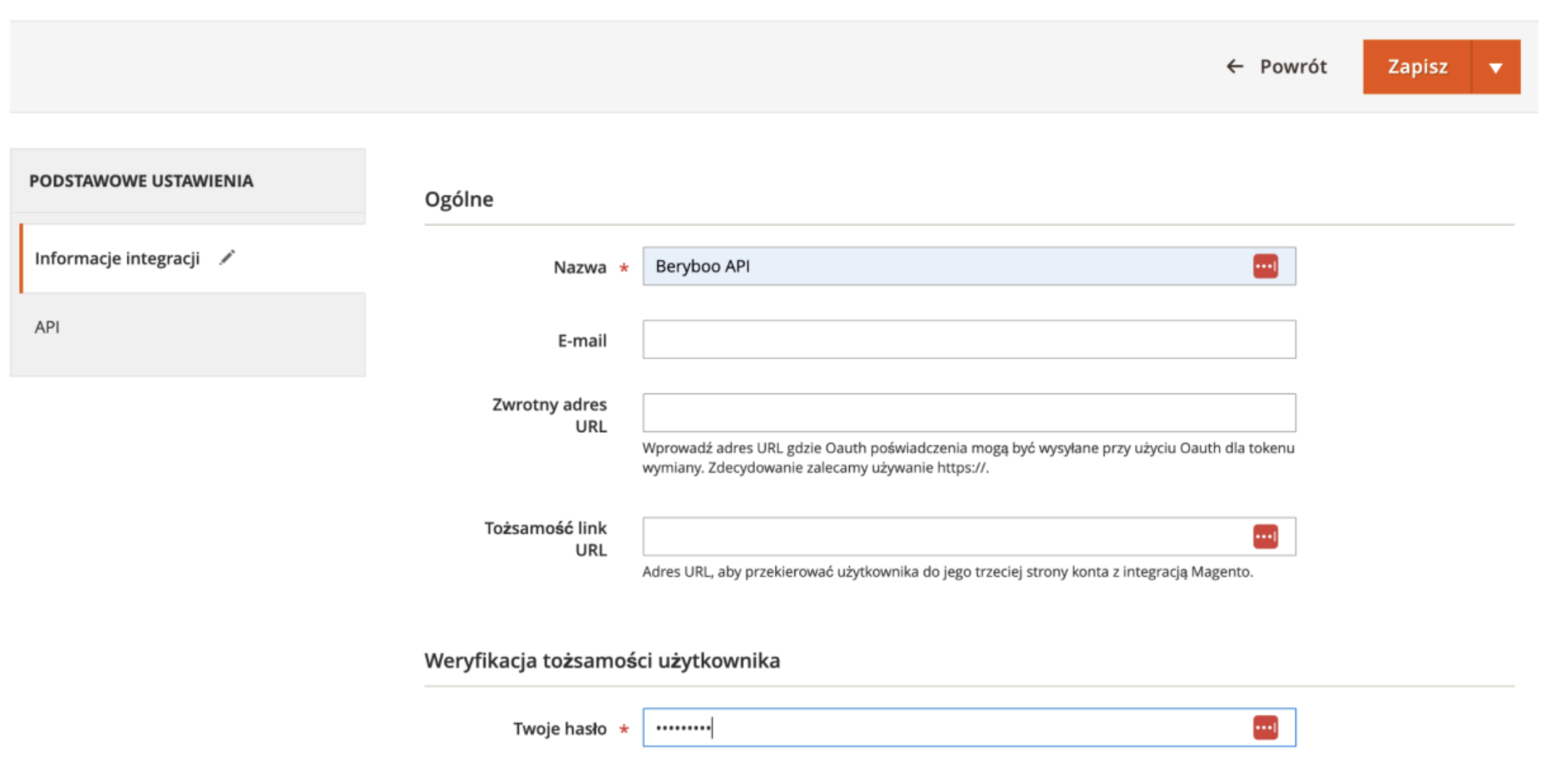Click into the Twoje hasło password field

(946, 727)
